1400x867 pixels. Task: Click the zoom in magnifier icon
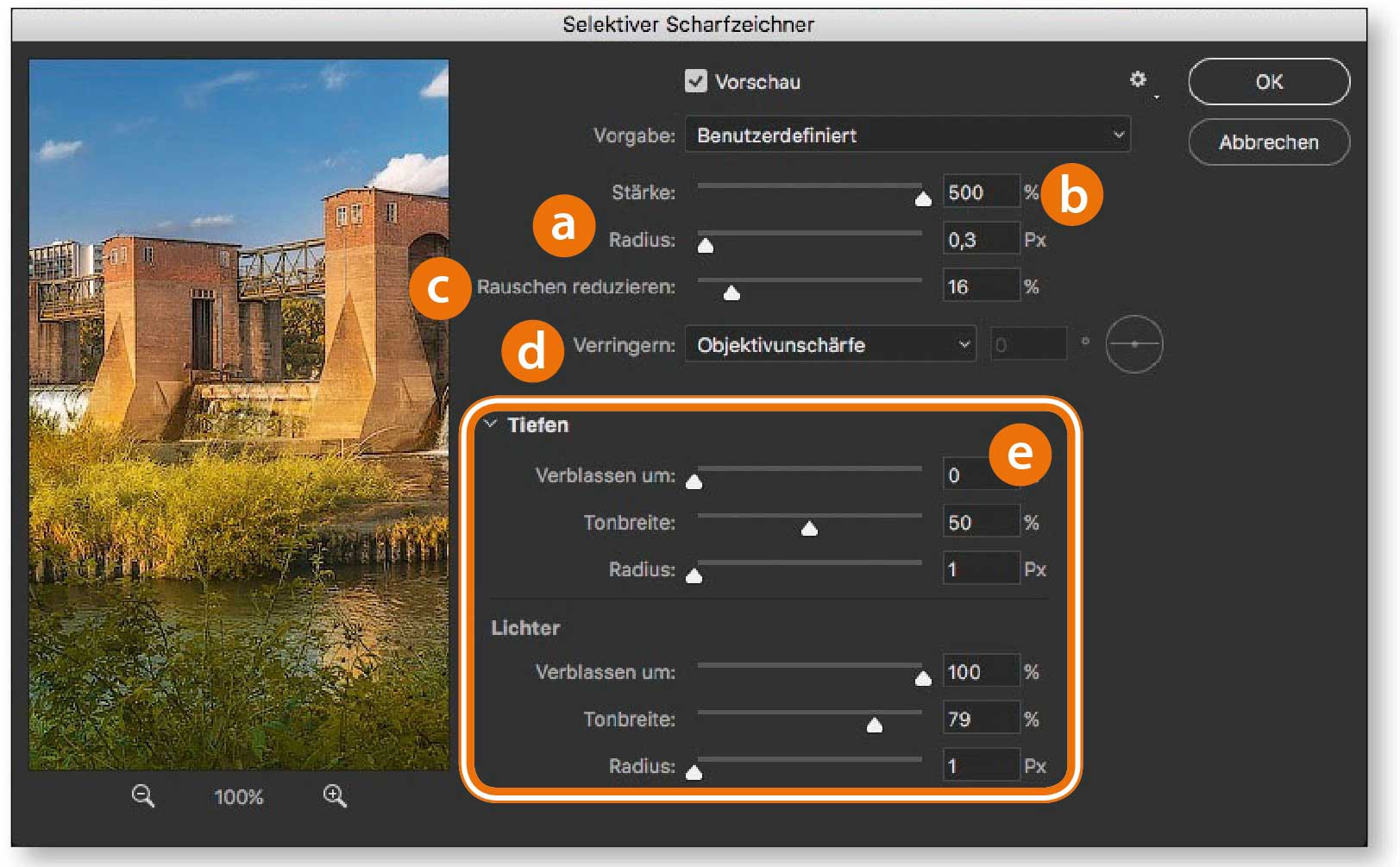click(335, 796)
